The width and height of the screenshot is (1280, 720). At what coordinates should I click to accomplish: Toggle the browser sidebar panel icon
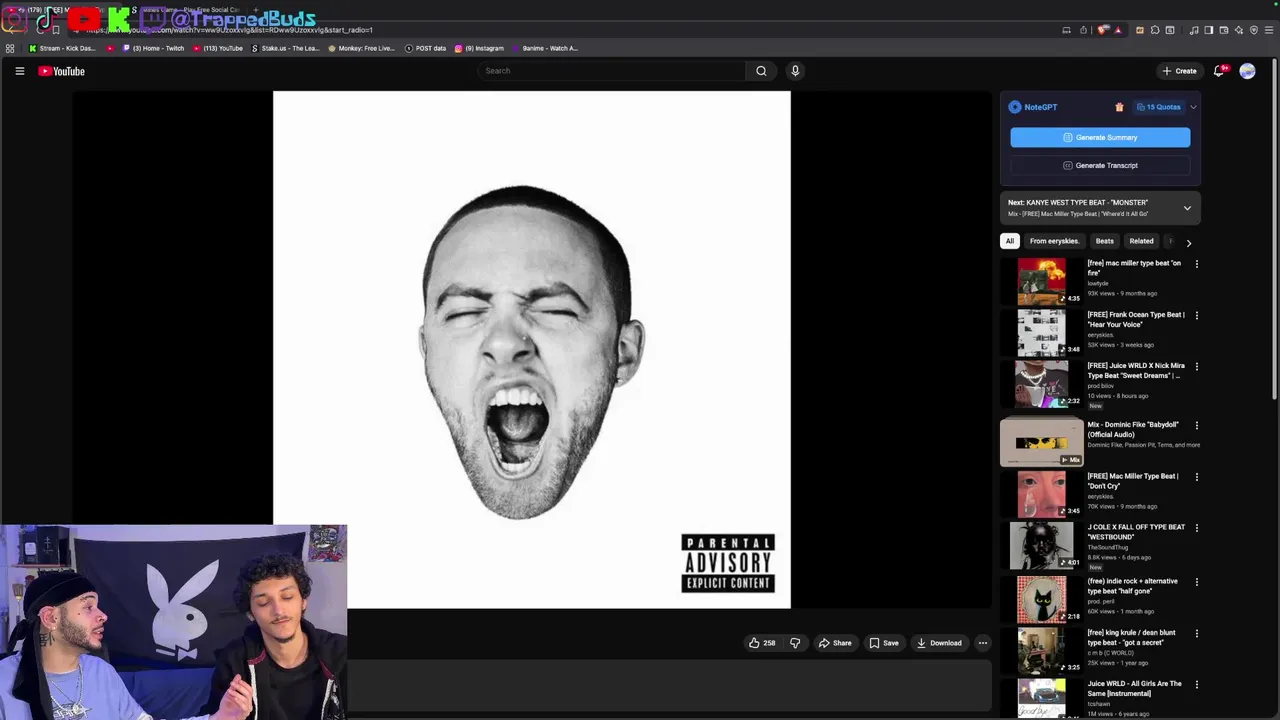point(1208,30)
